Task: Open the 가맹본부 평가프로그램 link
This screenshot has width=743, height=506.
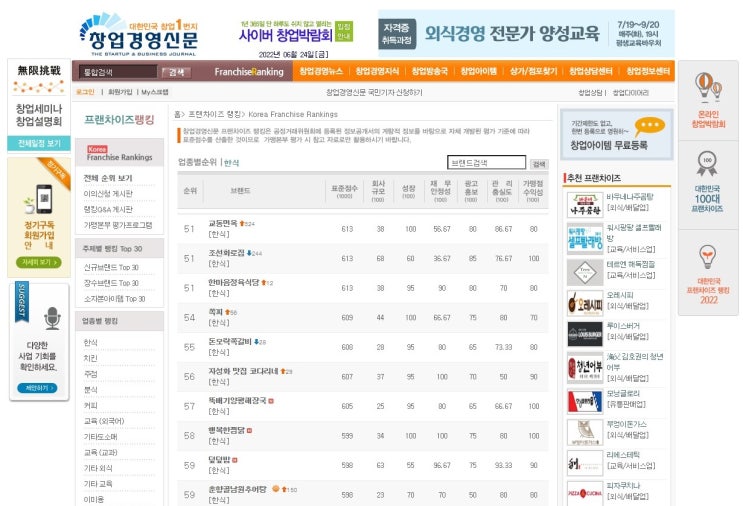Action: [x=118, y=225]
